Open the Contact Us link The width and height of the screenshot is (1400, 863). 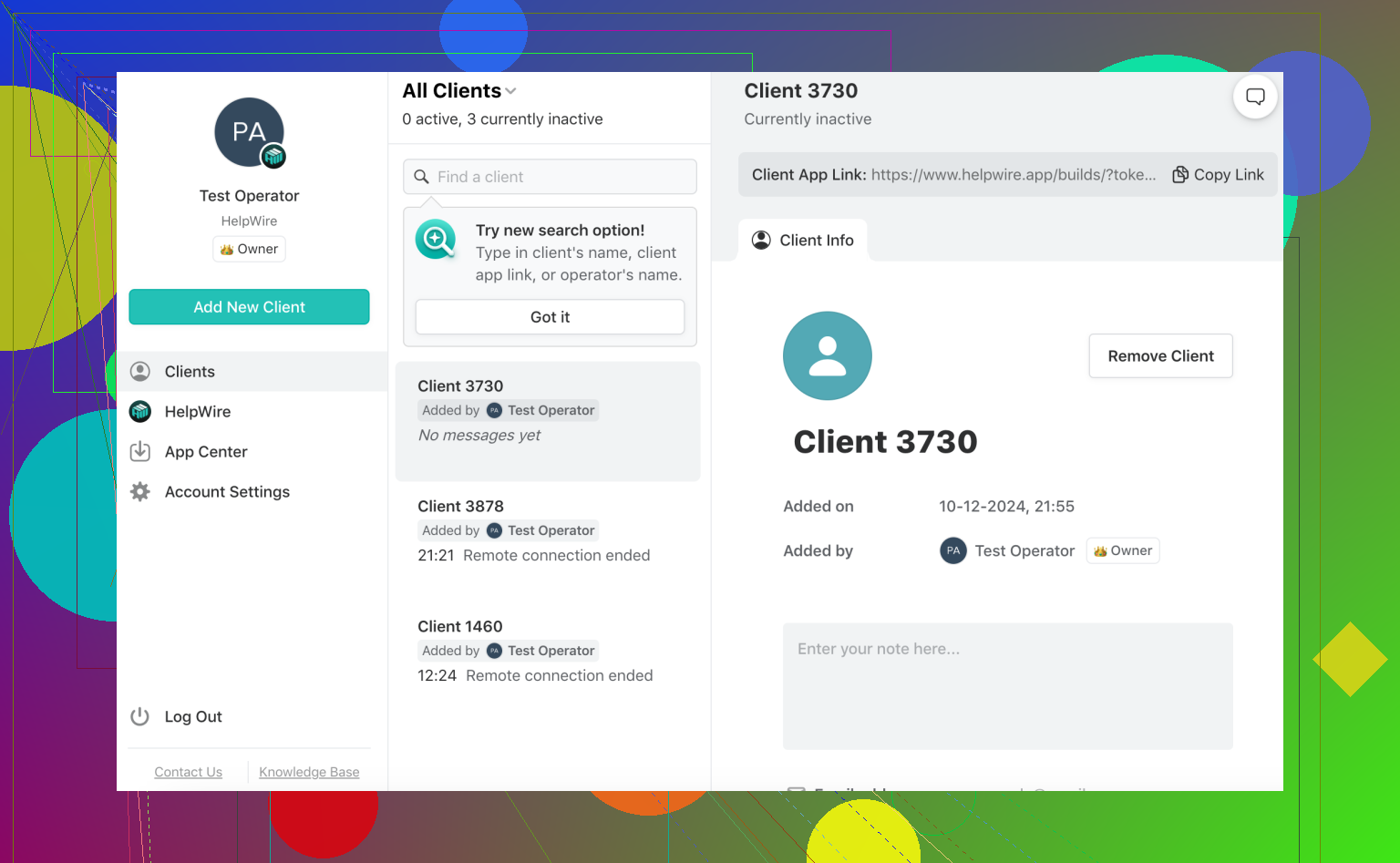point(188,772)
